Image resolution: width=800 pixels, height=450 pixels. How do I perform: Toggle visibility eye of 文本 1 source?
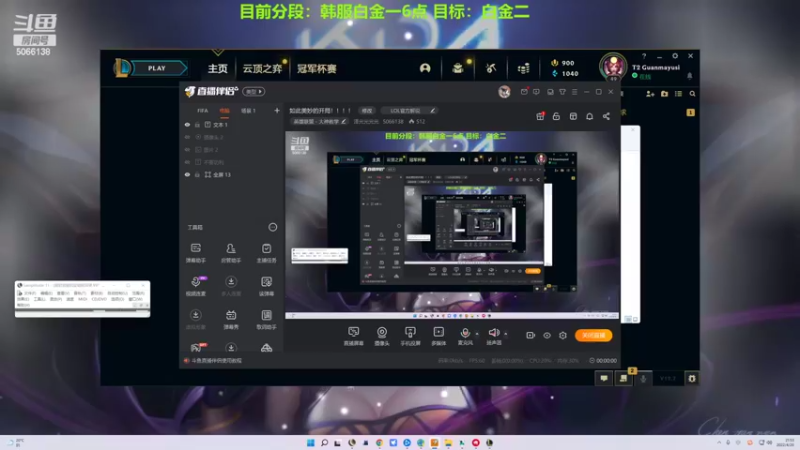pos(187,124)
